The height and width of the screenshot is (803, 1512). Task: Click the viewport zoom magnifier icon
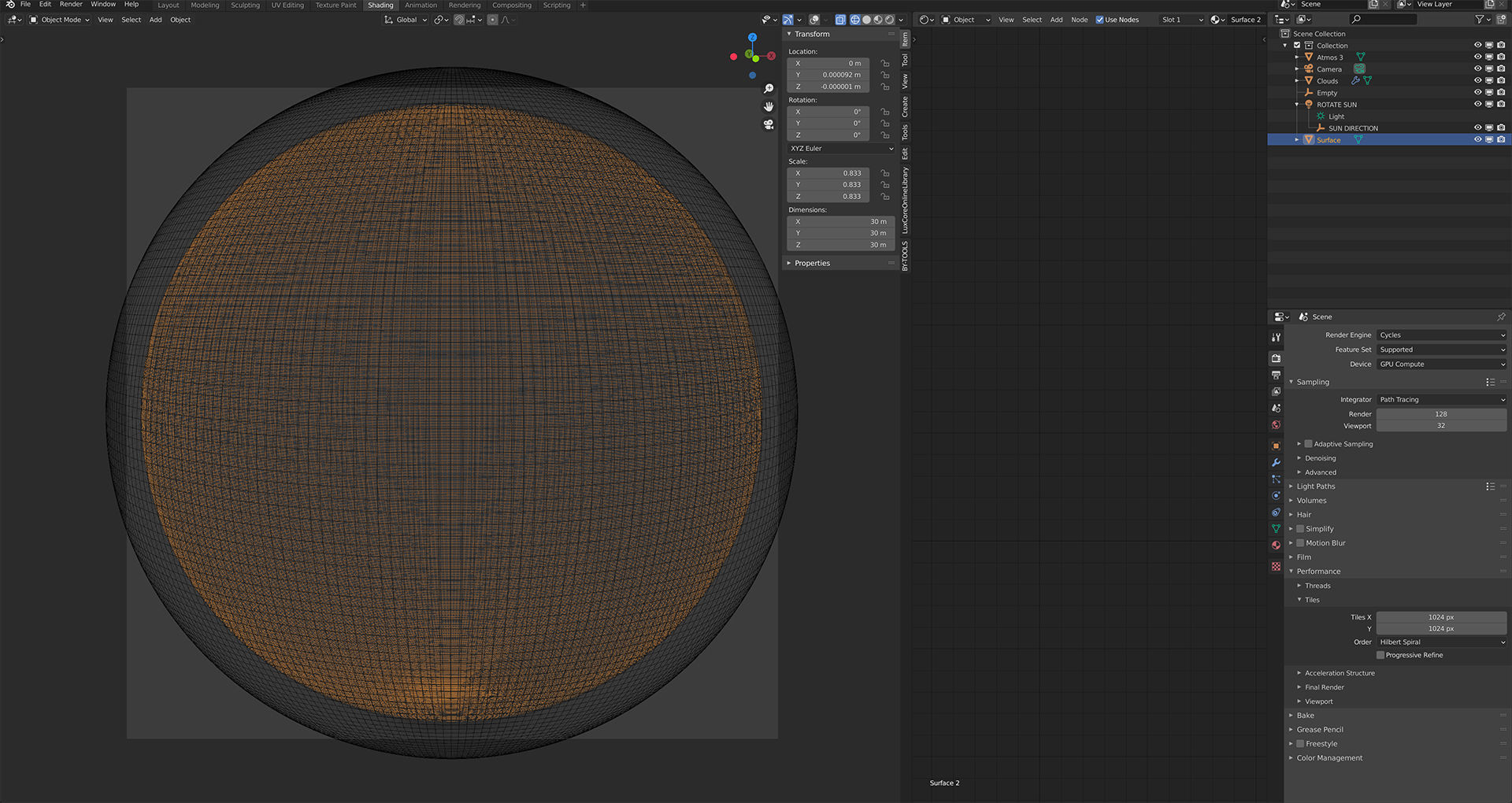(769, 89)
